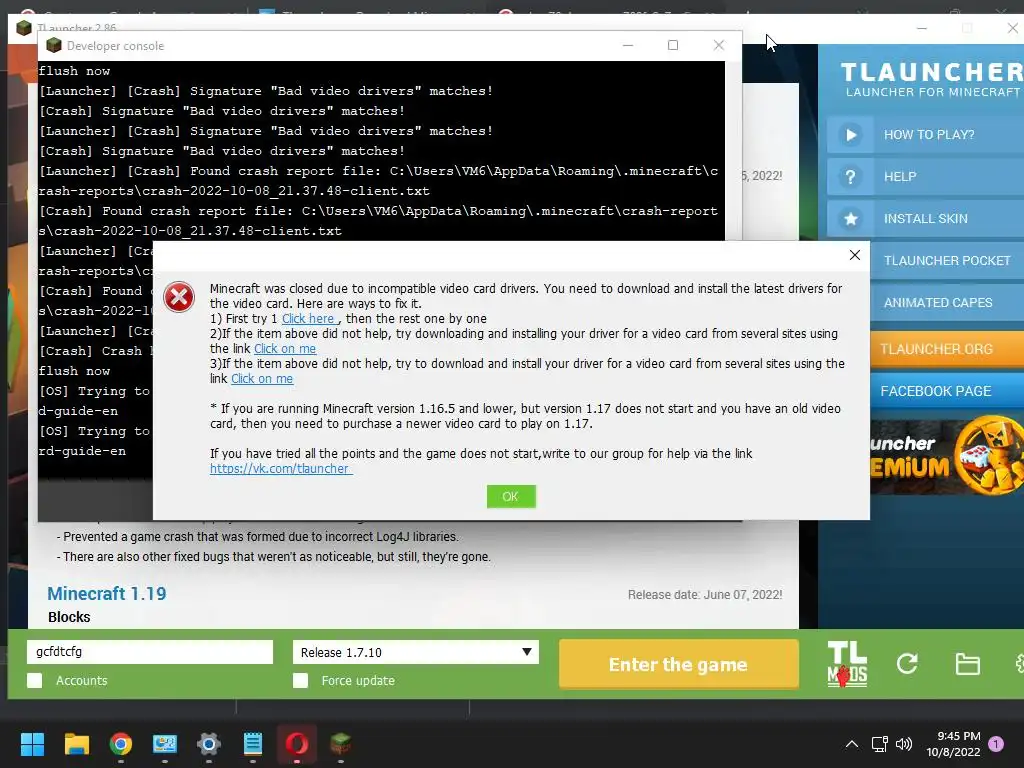Toggle the Accounts checkbox
Viewport: 1024px width, 768px height.
[x=35, y=680]
